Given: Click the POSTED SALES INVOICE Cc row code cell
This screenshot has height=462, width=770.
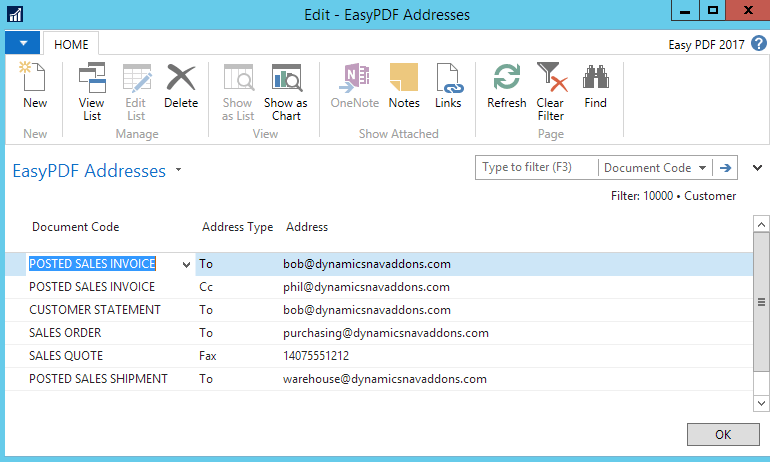Looking at the screenshot, I should click(x=92, y=287).
